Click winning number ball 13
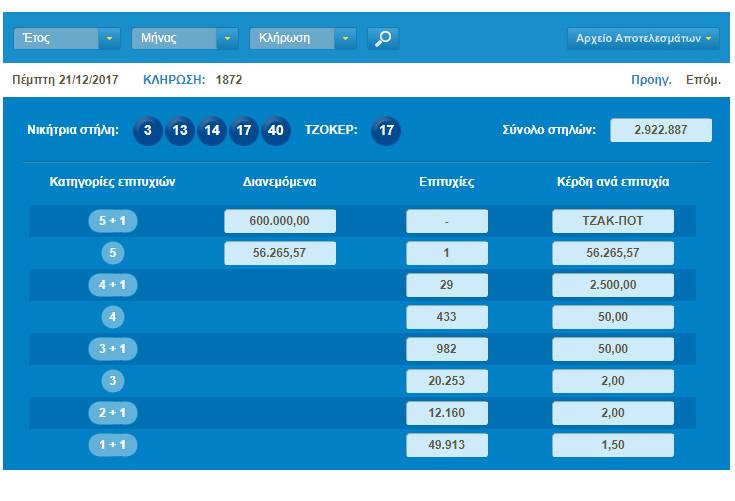This screenshot has width=735, height=501. [179, 131]
